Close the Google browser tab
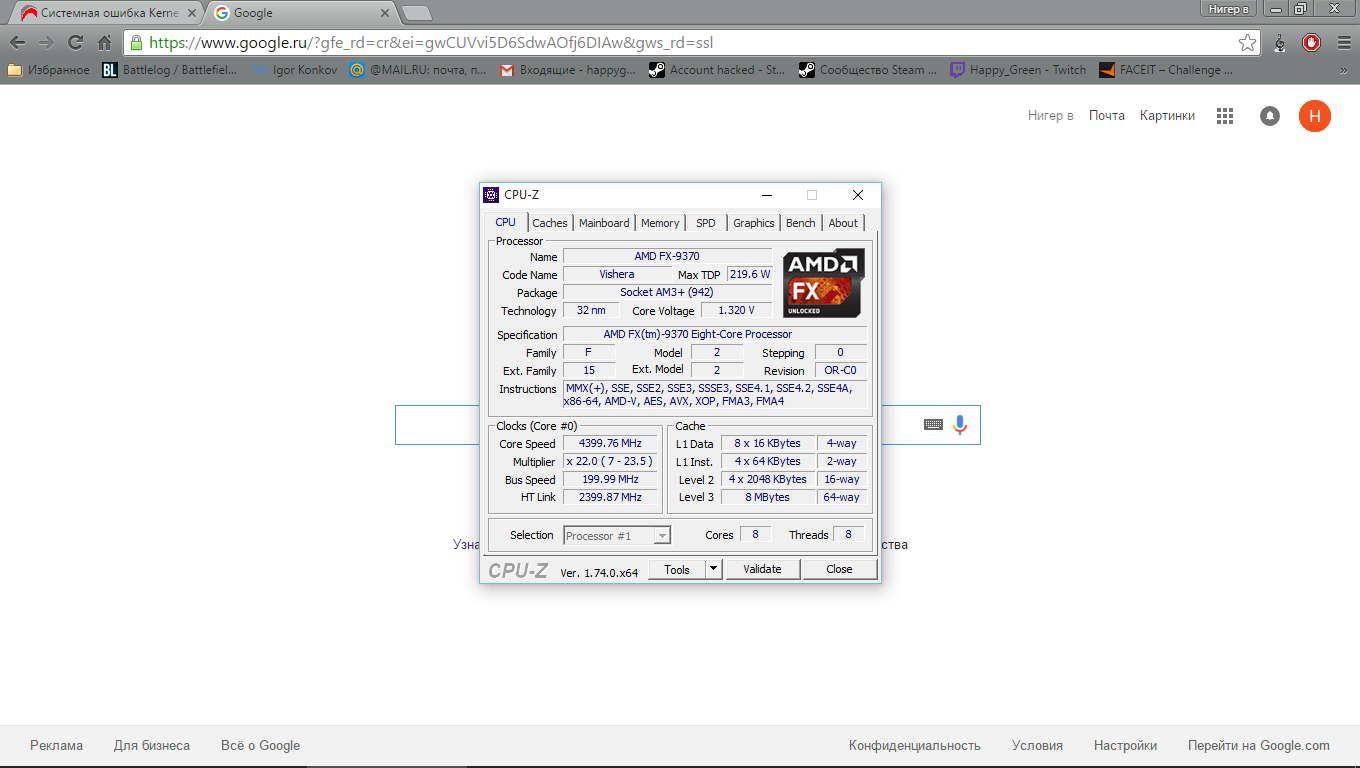This screenshot has width=1360, height=768. (x=384, y=13)
